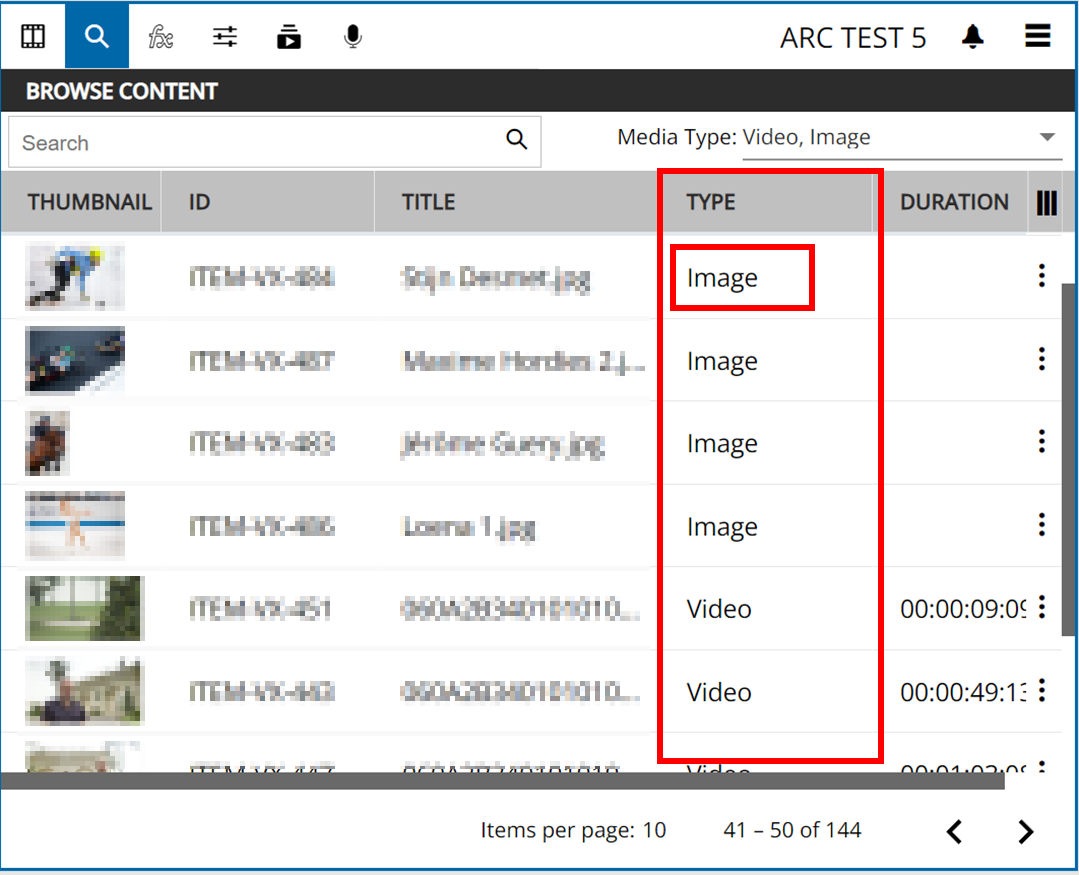Go to the previous page of results
This screenshot has width=1079, height=875.
(954, 831)
